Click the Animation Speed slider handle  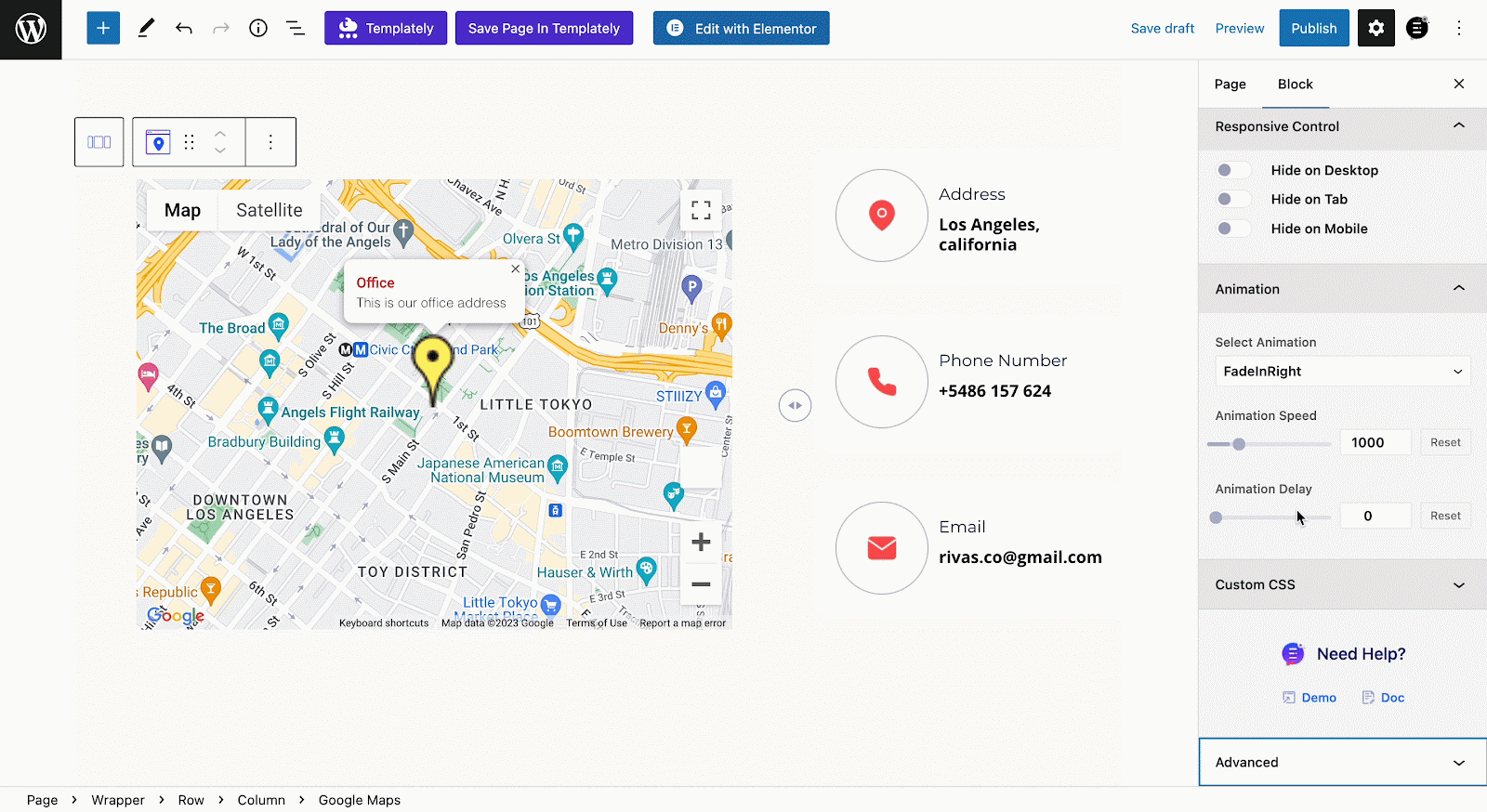pyautogui.click(x=1239, y=444)
